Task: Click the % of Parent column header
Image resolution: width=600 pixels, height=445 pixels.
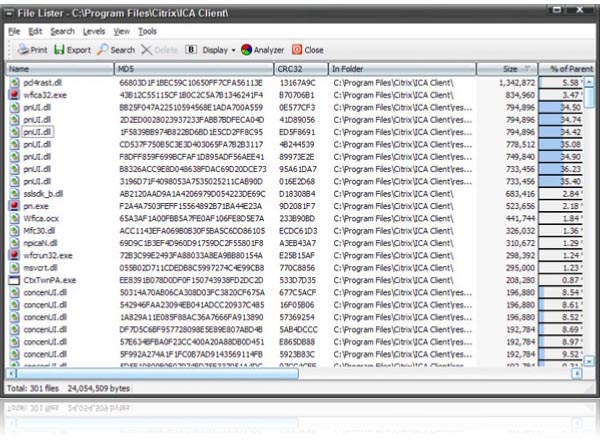Action: [x=565, y=69]
